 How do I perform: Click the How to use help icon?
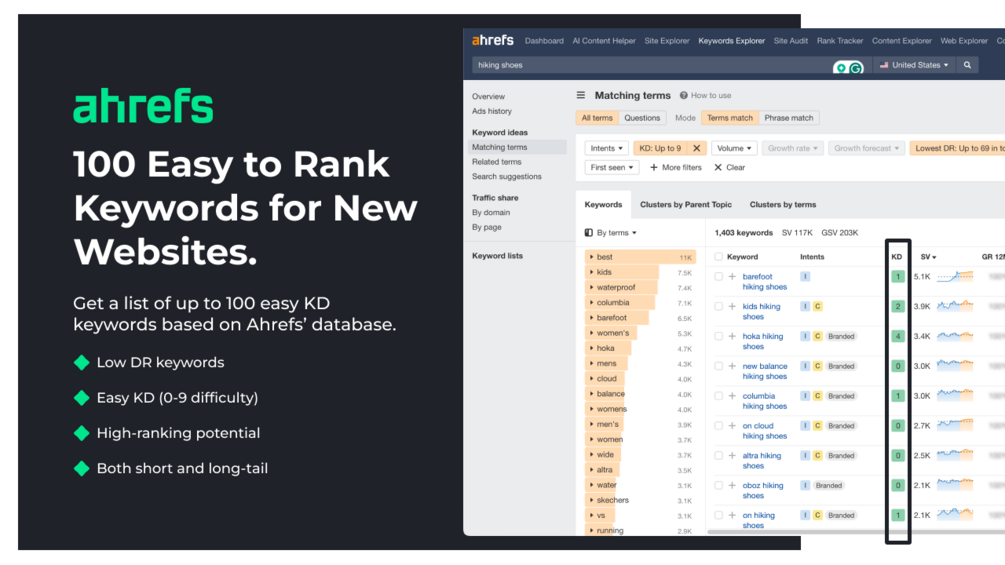click(684, 95)
